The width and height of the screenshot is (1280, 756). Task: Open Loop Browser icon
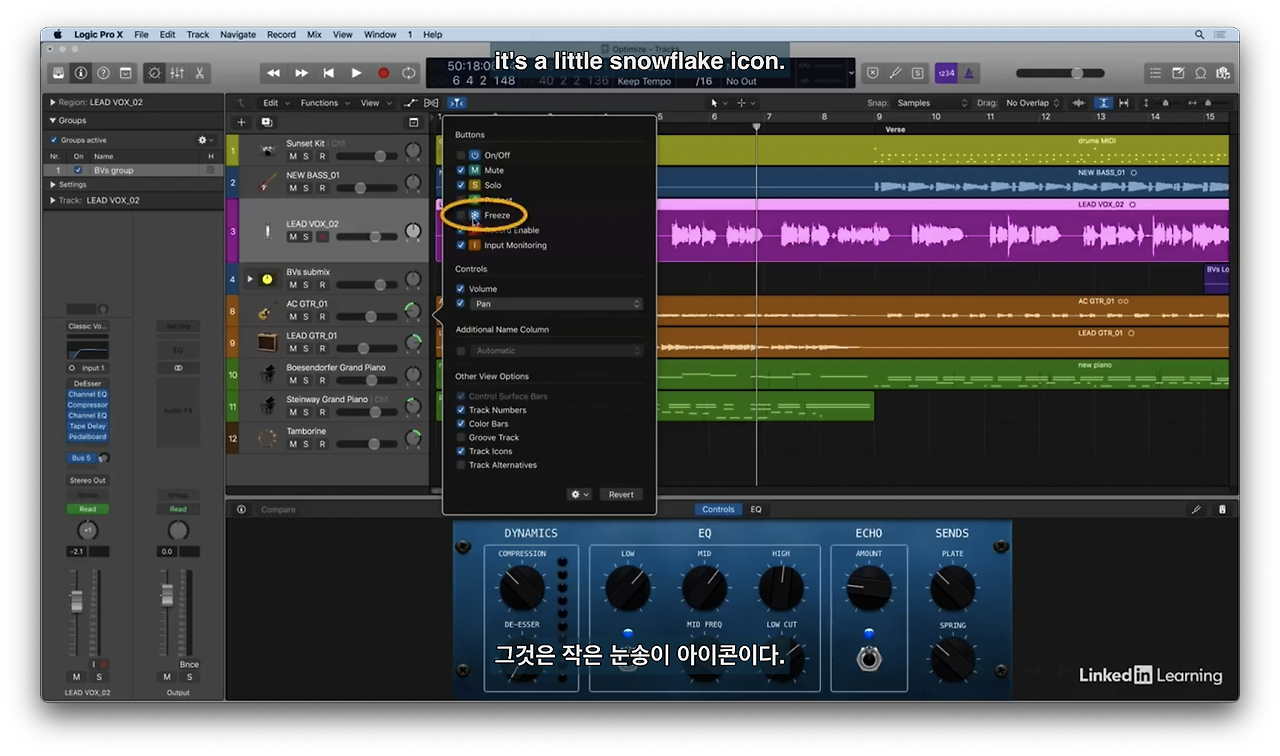1200,73
